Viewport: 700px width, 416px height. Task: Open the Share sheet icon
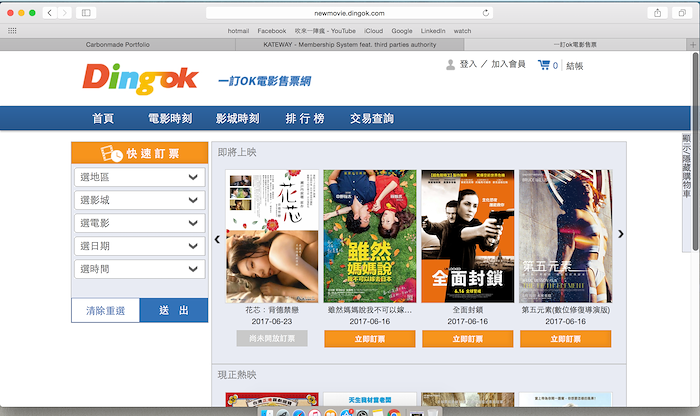click(x=658, y=13)
